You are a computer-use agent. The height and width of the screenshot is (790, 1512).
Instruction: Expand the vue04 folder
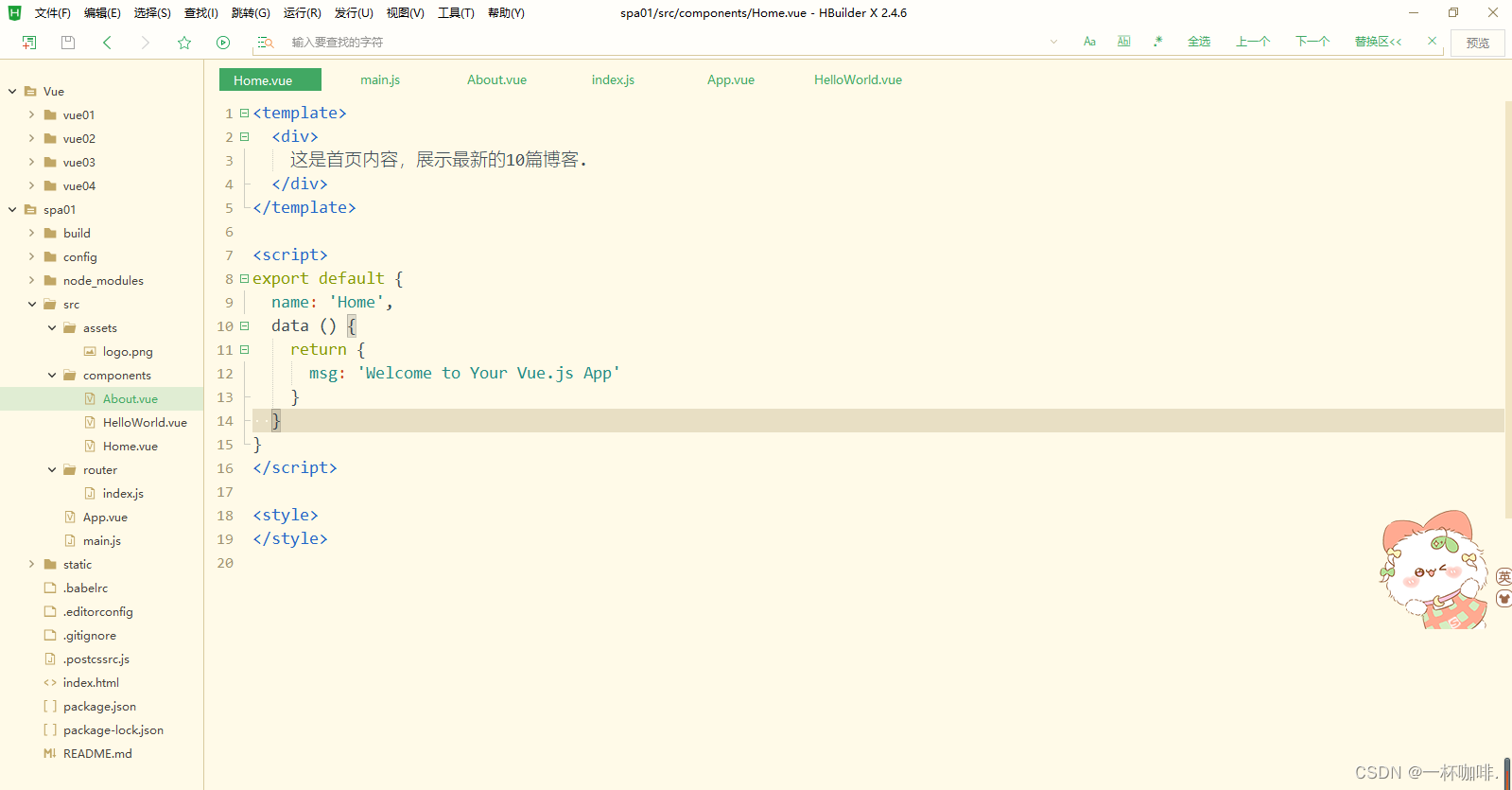(x=31, y=186)
